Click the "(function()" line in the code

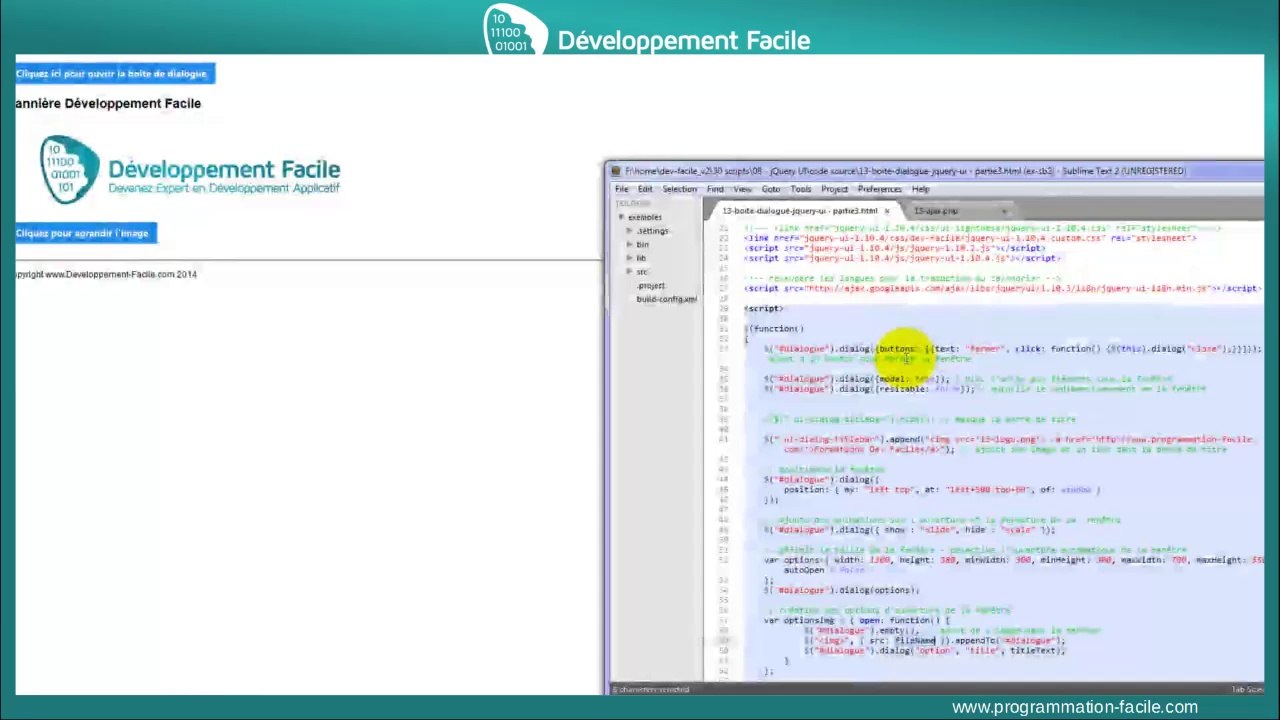click(x=775, y=329)
